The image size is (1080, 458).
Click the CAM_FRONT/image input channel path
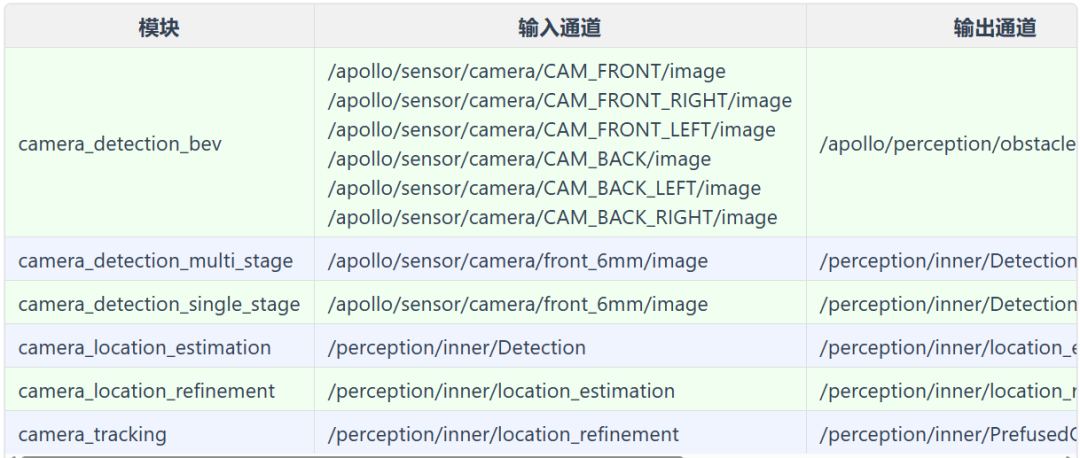coord(527,72)
